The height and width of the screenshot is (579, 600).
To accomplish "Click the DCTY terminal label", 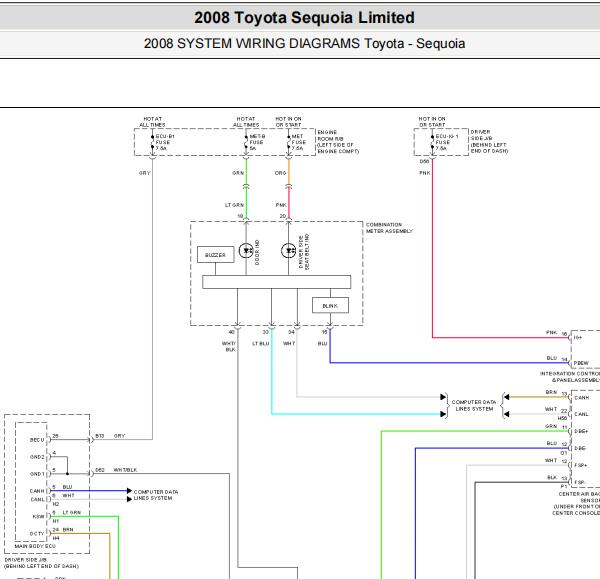I will [37, 533].
